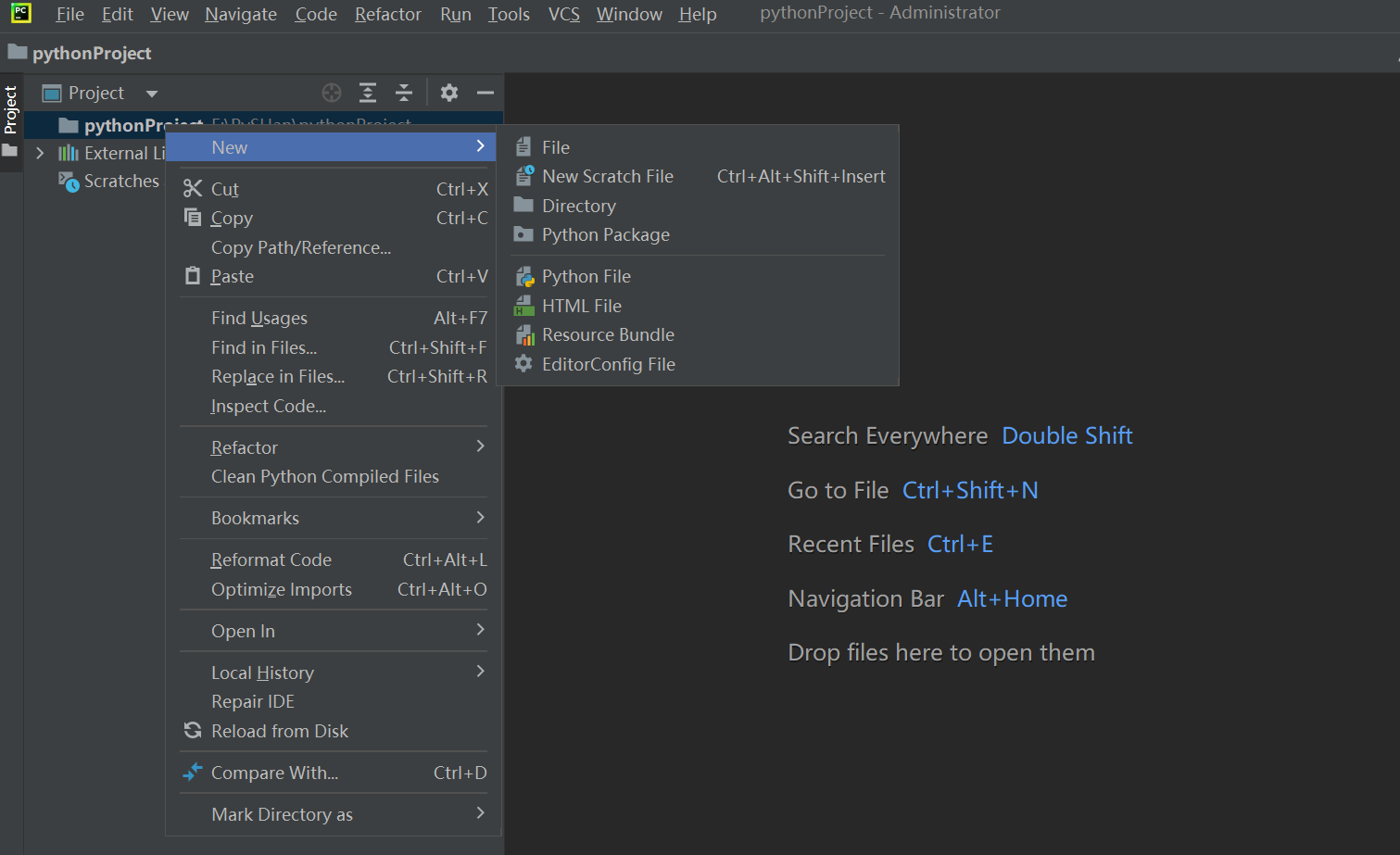
Task: Click the Directory folder icon in submenu
Action: [x=523, y=205]
